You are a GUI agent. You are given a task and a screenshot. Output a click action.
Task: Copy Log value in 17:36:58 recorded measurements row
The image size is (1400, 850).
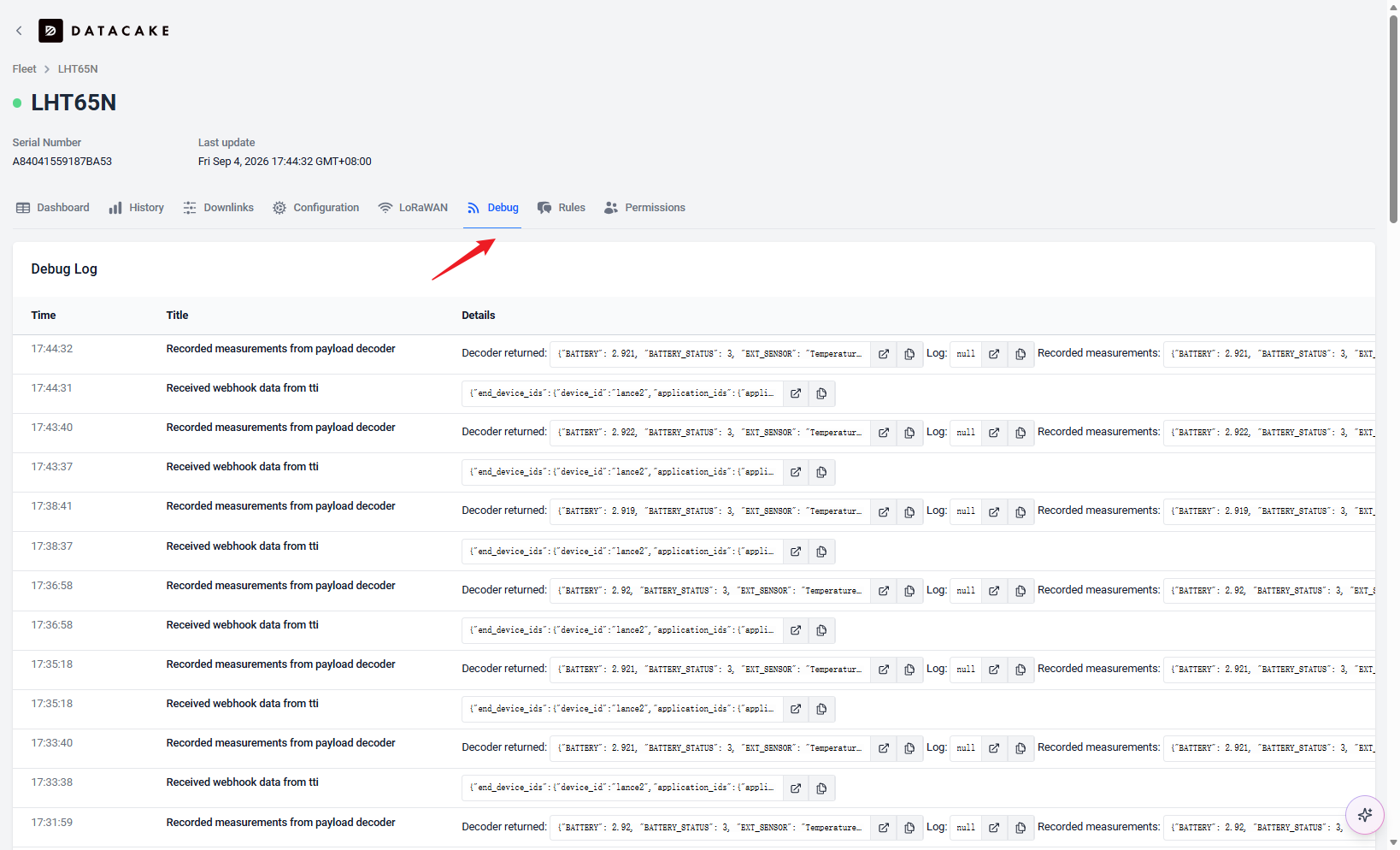tap(1021, 591)
